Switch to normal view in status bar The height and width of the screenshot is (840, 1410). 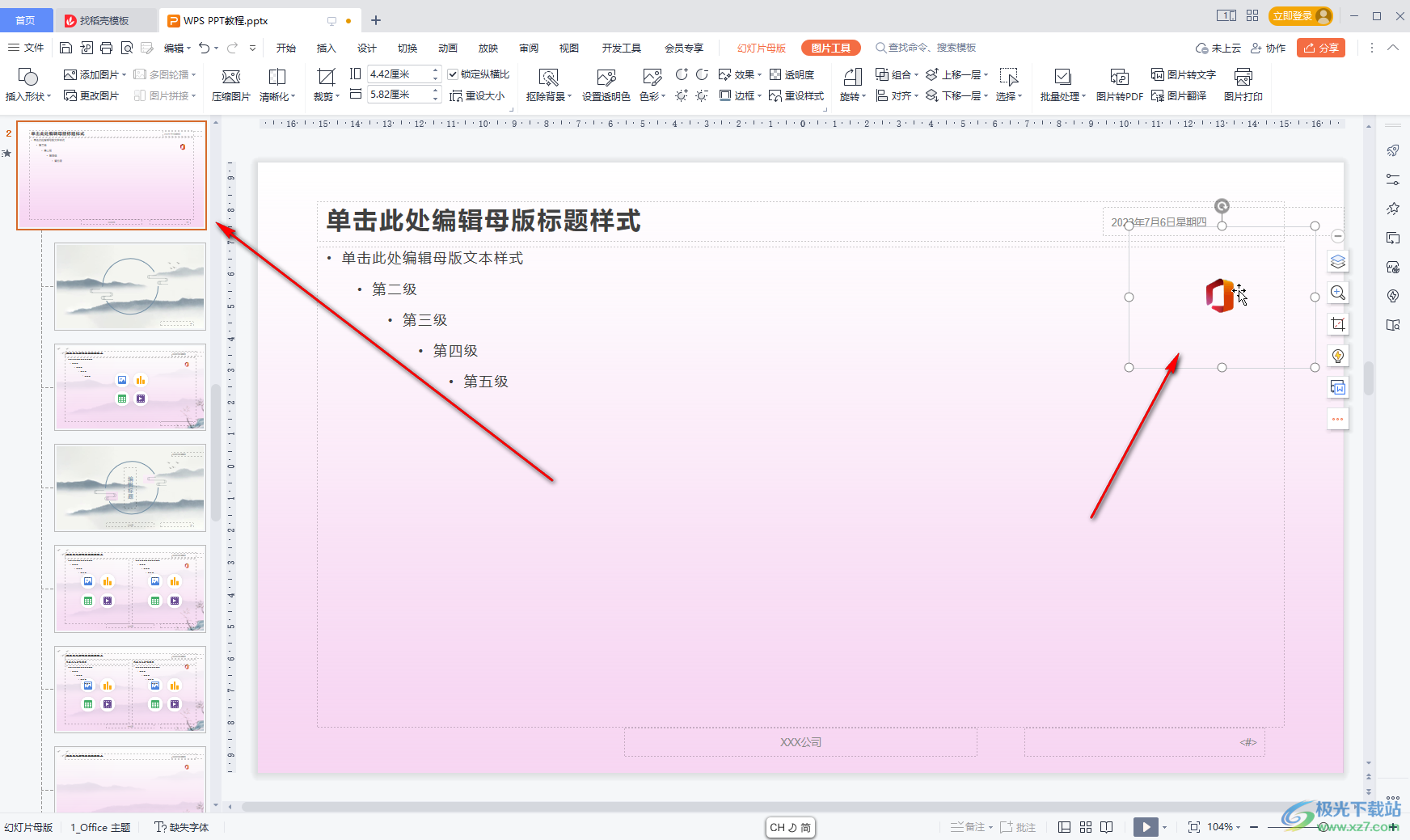(1065, 827)
